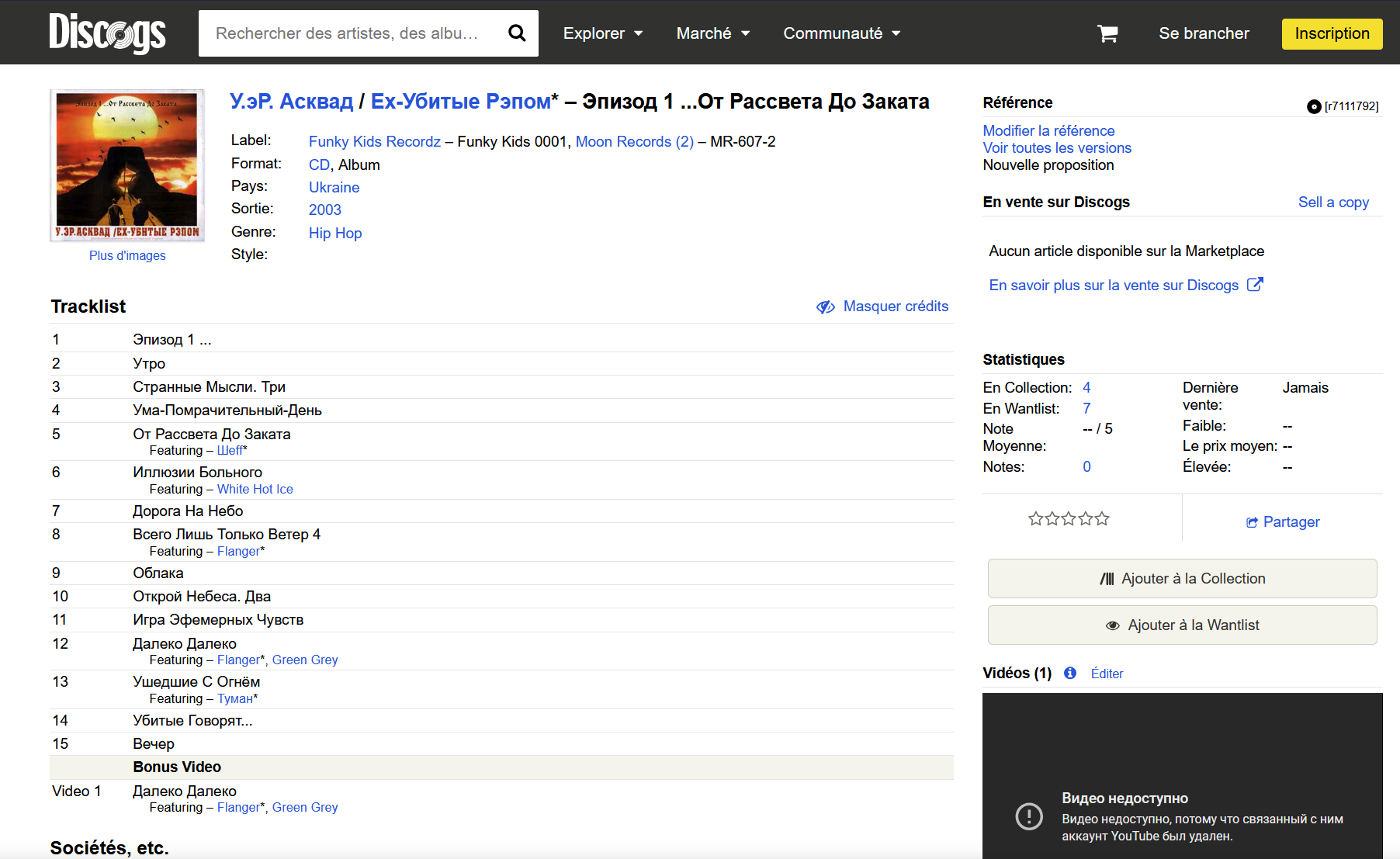1400x859 pixels.
Task: Open artist У.эР. Асквад link
Action: click(291, 102)
